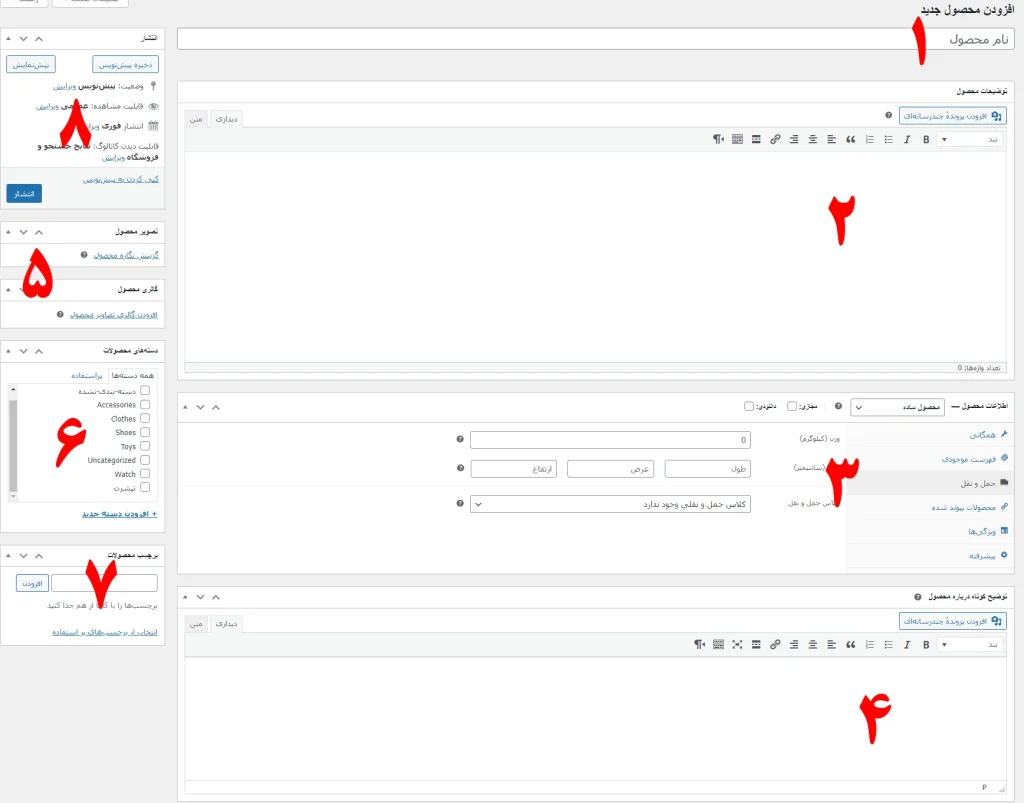The height and width of the screenshot is (803, 1024).
Task: Click insert link icon in product description toolbar
Action: [775, 139]
